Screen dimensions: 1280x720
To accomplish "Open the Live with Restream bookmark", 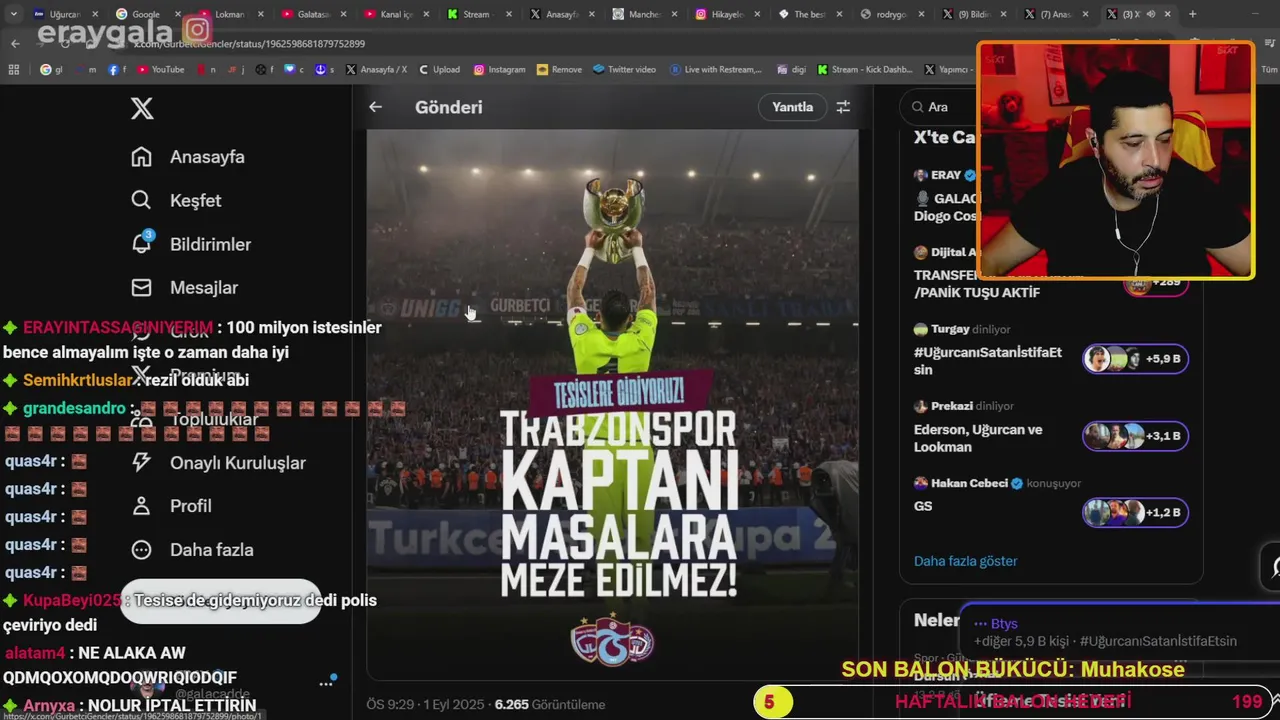I will coord(716,69).
